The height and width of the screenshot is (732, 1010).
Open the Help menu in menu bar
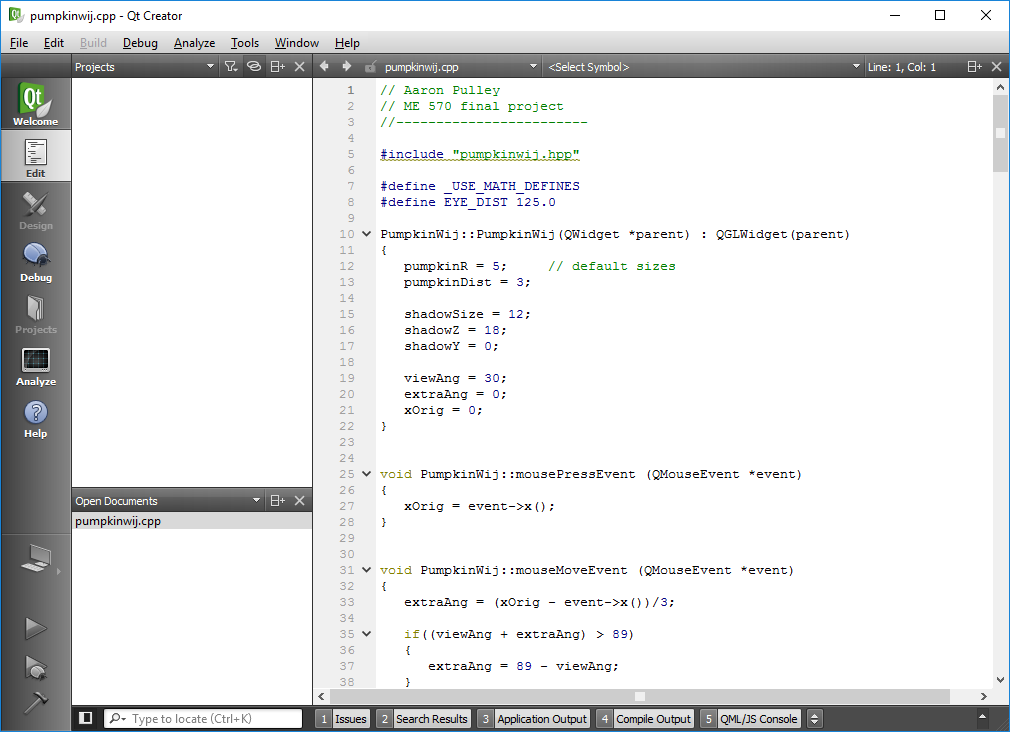tap(347, 43)
